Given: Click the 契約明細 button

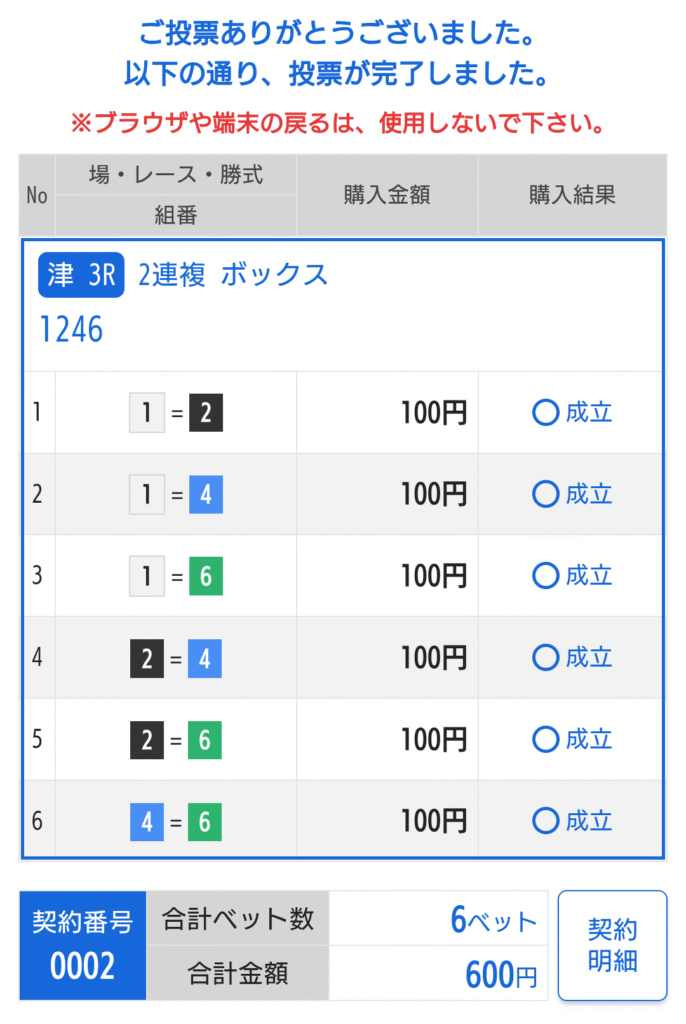Looking at the screenshot, I should pos(612,945).
